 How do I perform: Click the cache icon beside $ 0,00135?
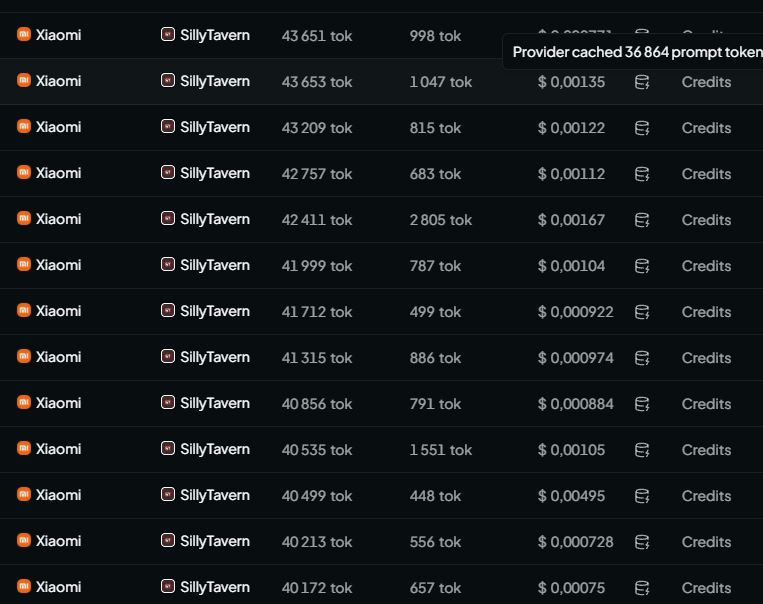coord(642,82)
